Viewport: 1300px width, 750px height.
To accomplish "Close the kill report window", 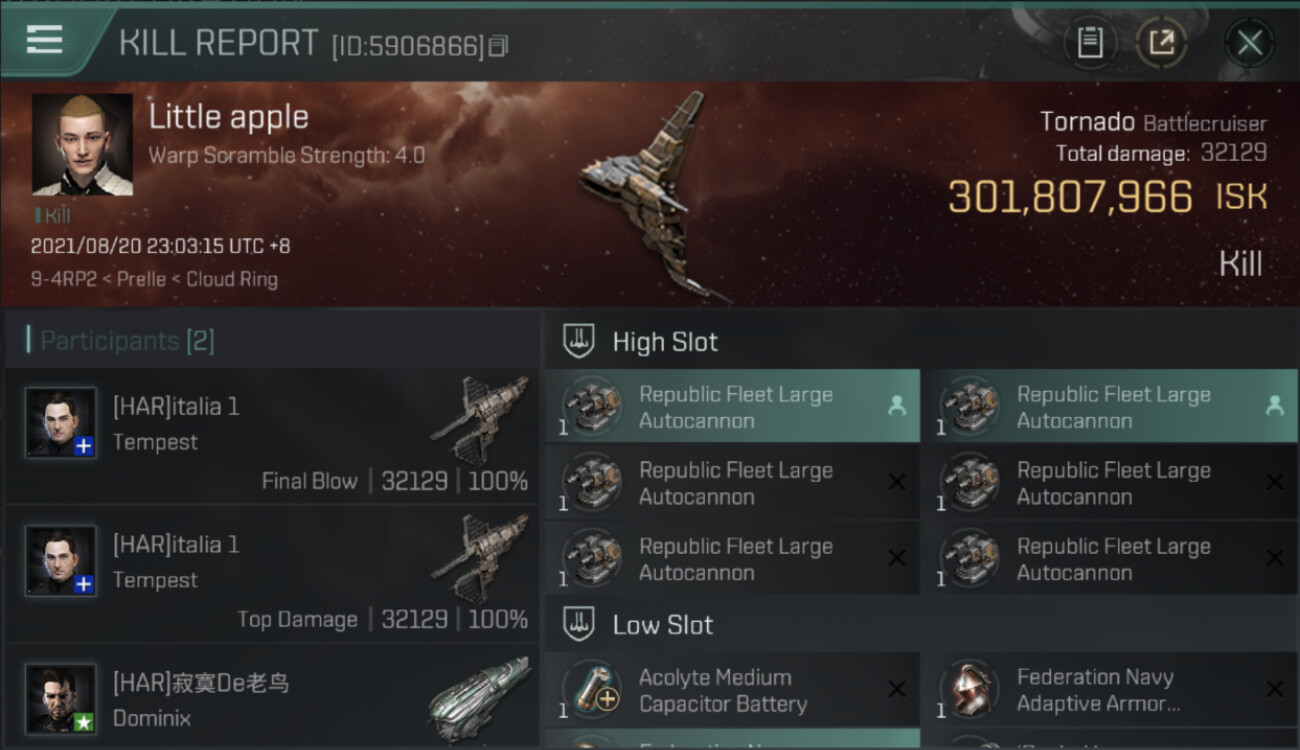I will pos(1249,43).
